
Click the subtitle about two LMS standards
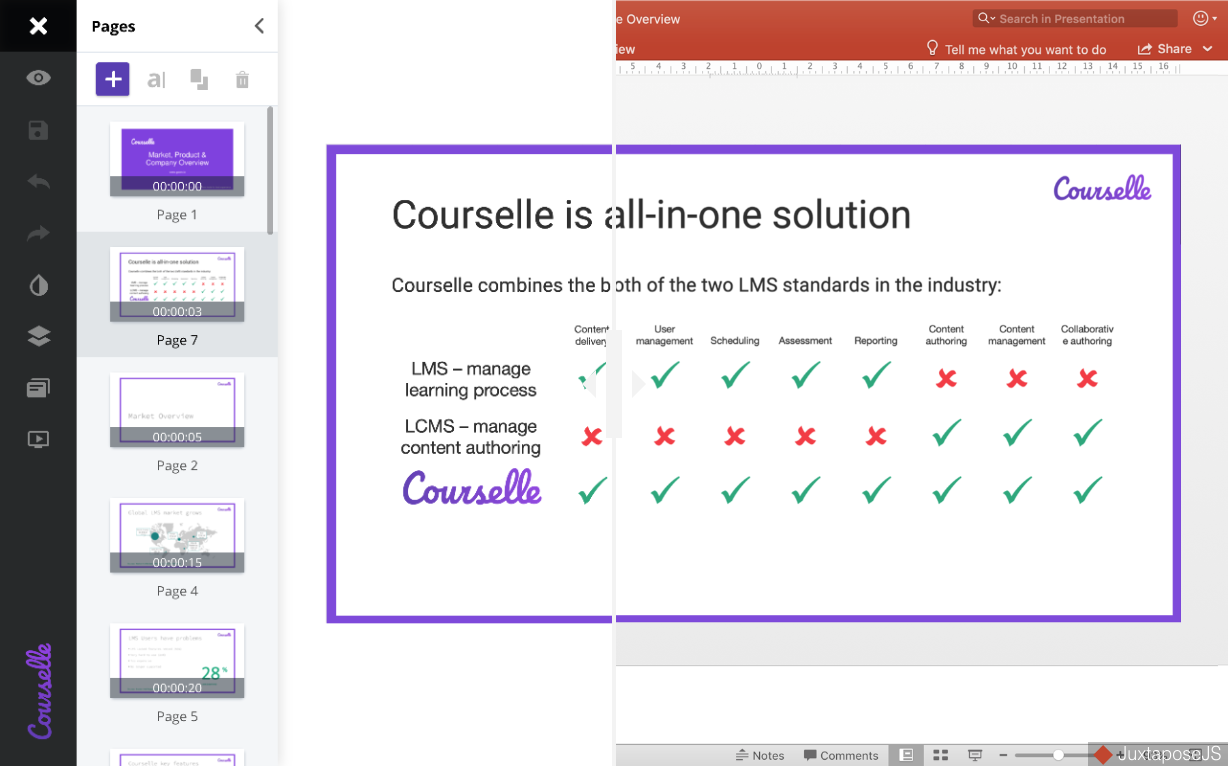click(x=696, y=285)
